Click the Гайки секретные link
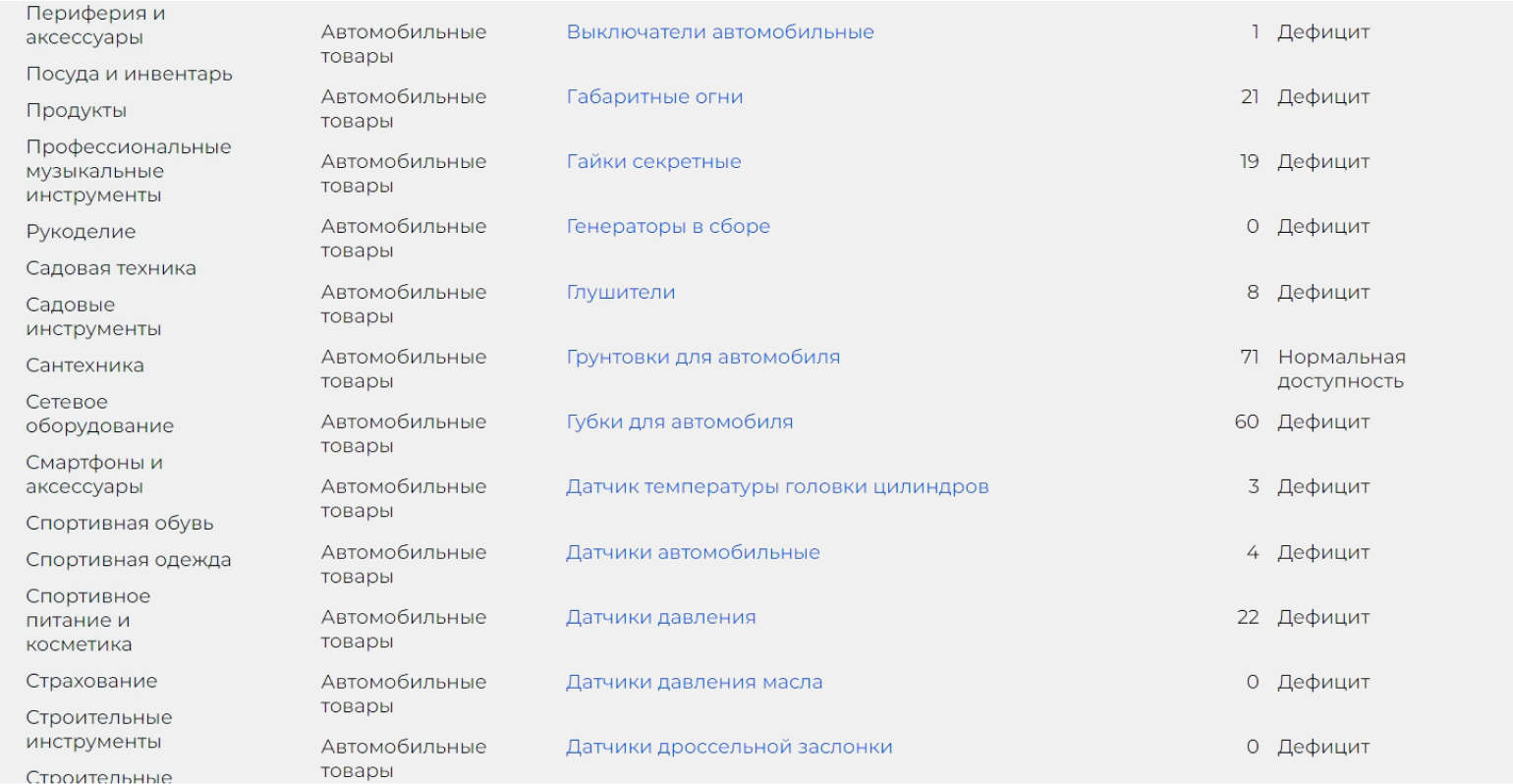 point(653,161)
